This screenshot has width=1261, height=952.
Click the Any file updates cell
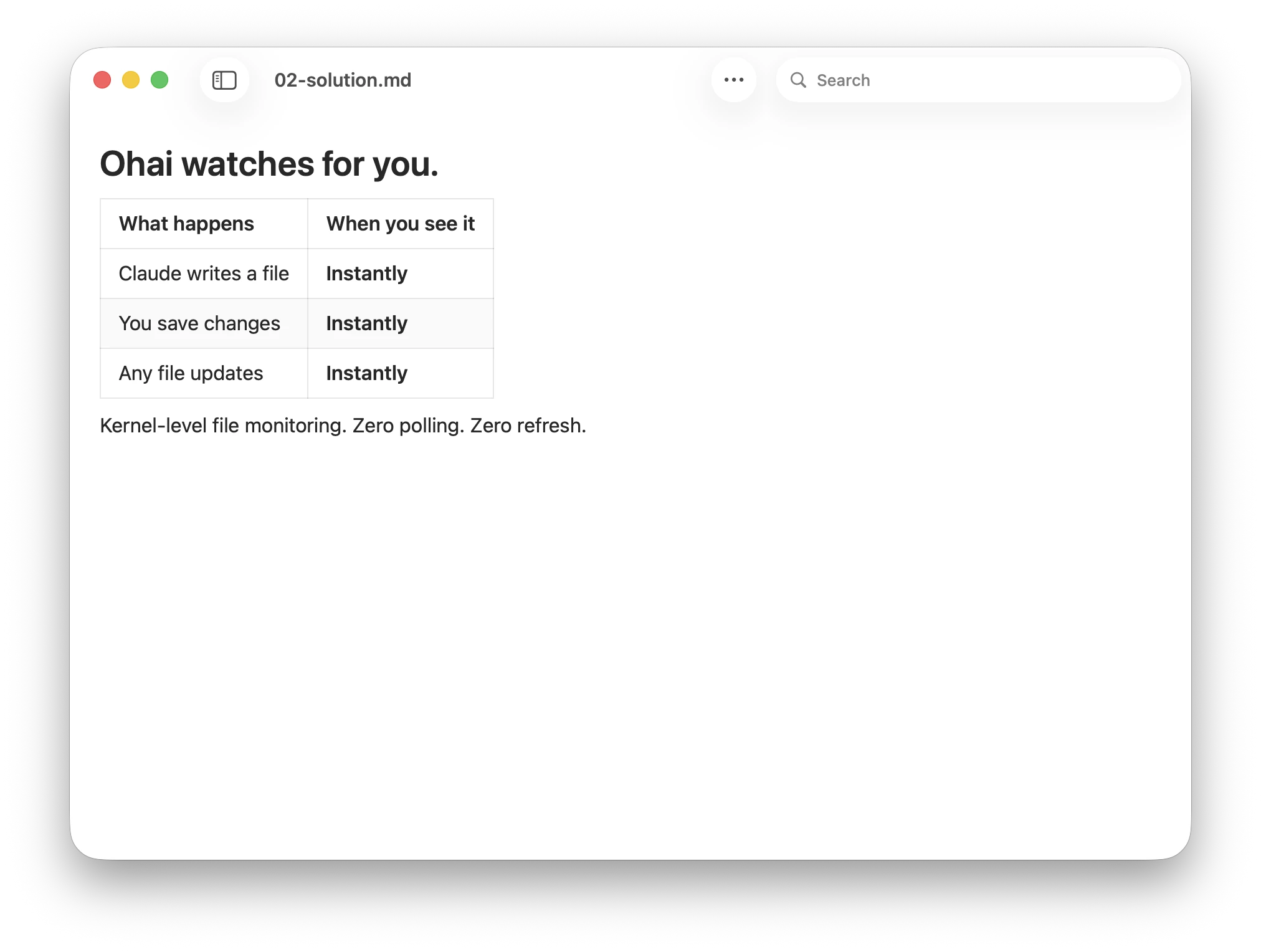coord(191,373)
